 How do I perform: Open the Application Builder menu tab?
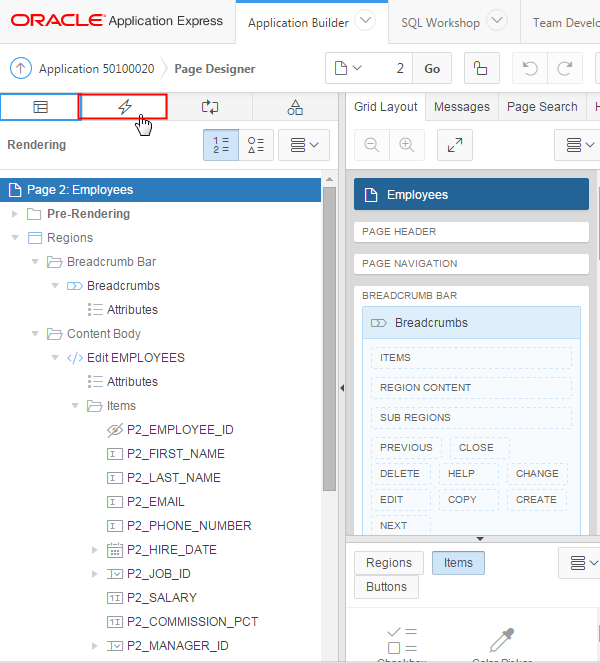(x=298, y=23)
